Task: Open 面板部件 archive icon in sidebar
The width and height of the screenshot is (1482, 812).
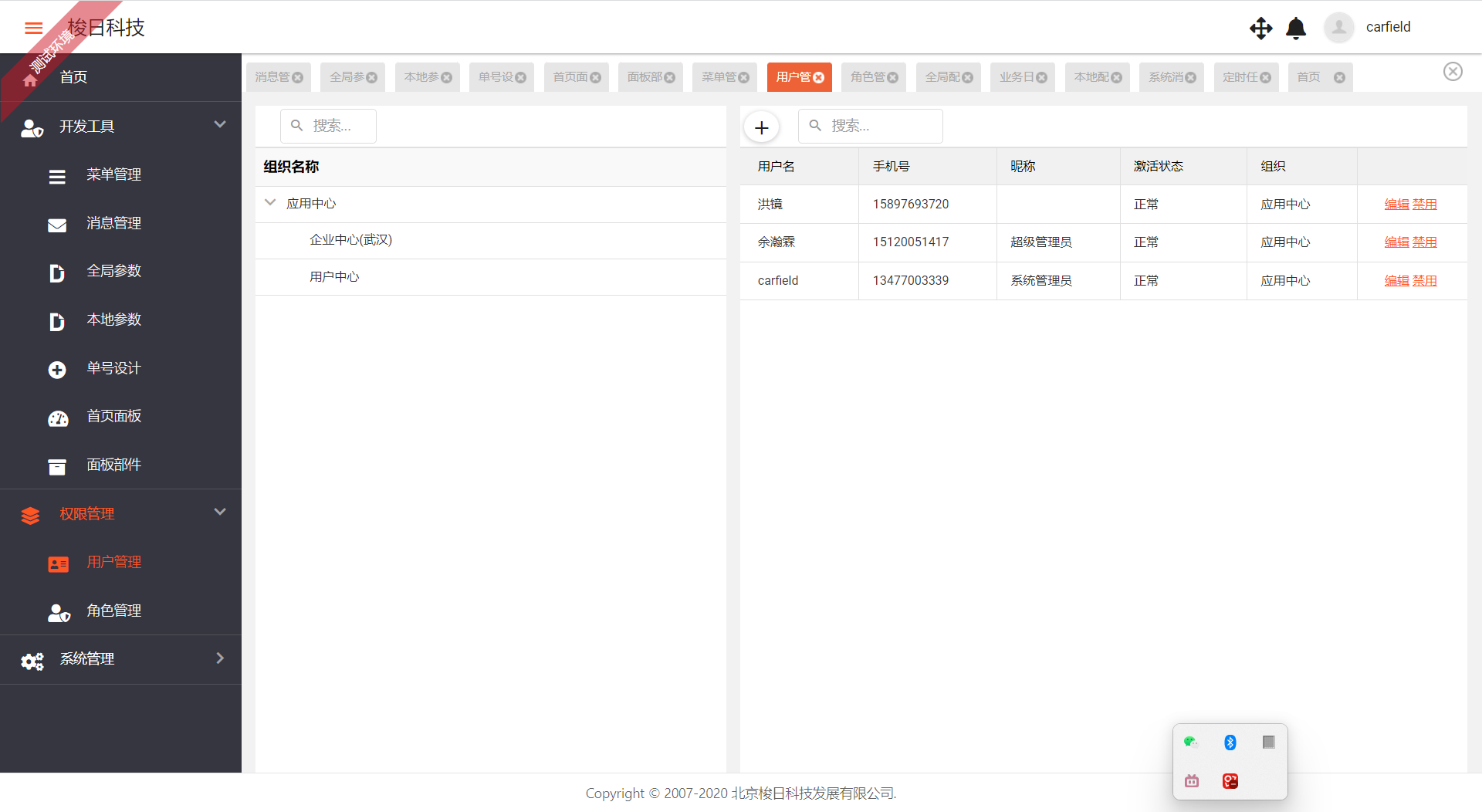Action: pyautogui.click(x=57, y=466)
